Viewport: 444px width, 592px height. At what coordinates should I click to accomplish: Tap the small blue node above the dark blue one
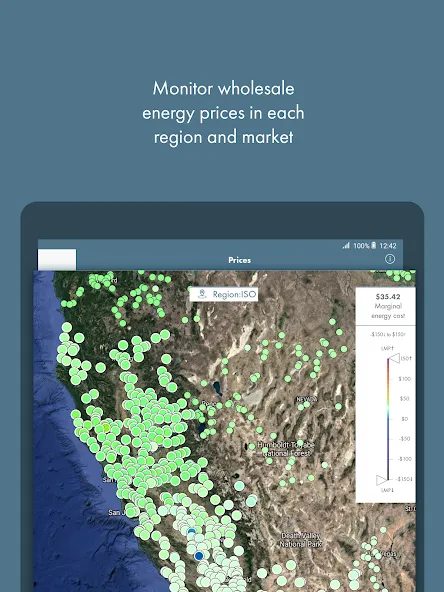coord(192,532)
